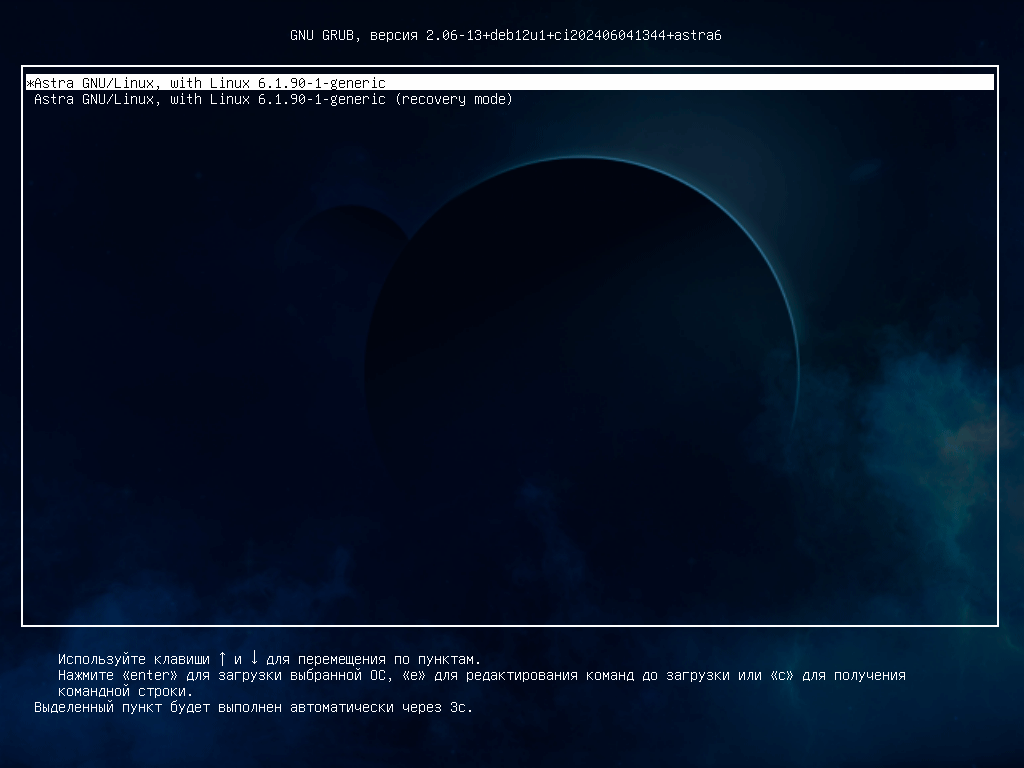Click the asterisk marker beside the selected entry

tap(30, 83)
